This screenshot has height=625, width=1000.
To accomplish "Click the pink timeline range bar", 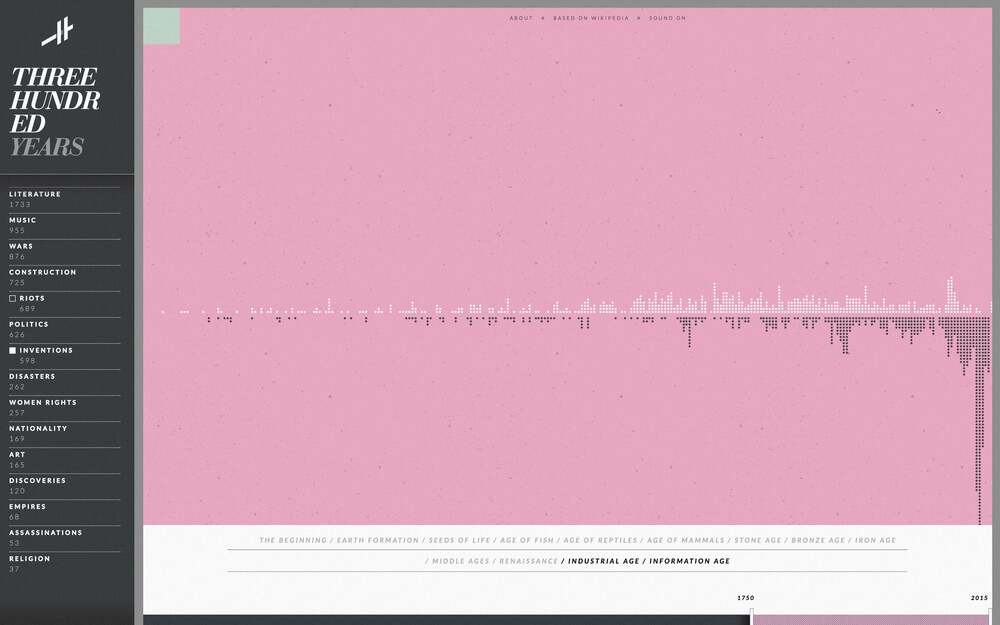I will click(x=870, y=619).
